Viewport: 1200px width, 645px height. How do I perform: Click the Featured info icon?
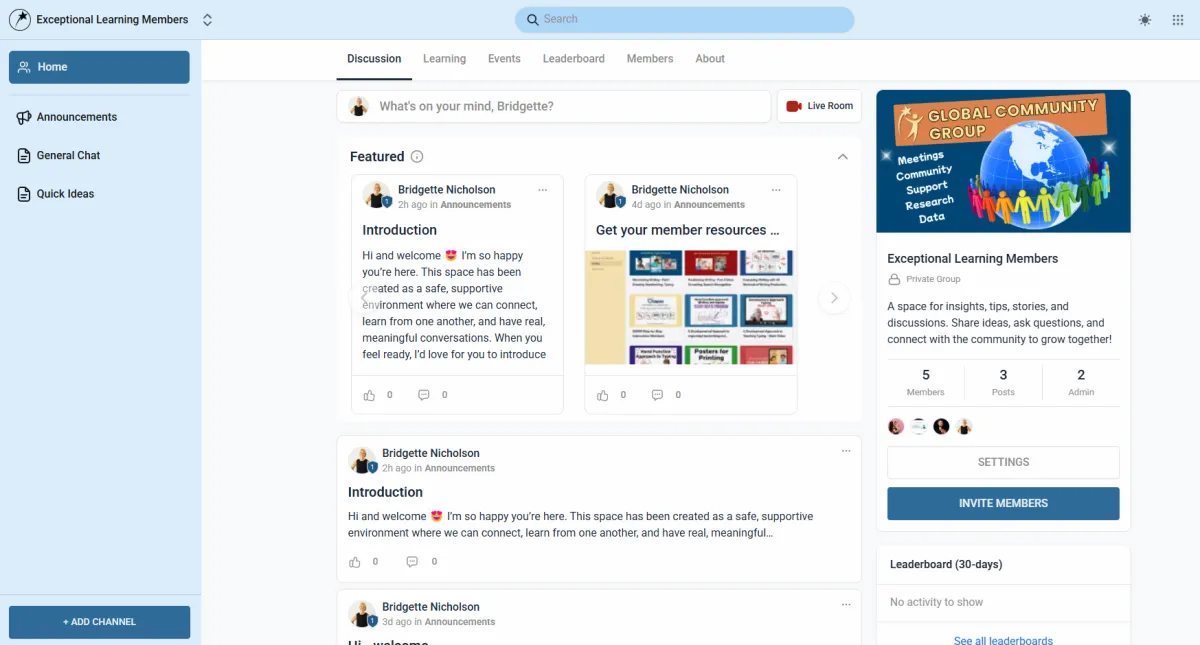click(x=417, y=156)
